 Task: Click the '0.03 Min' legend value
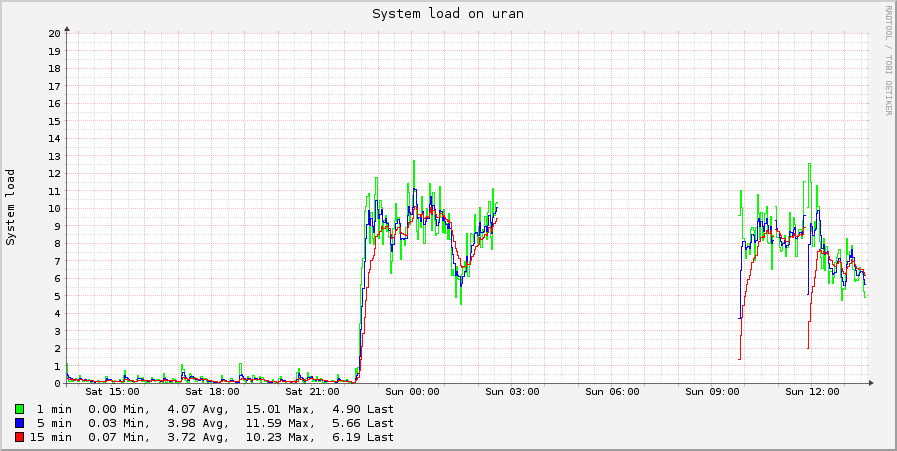pos(119,424)
